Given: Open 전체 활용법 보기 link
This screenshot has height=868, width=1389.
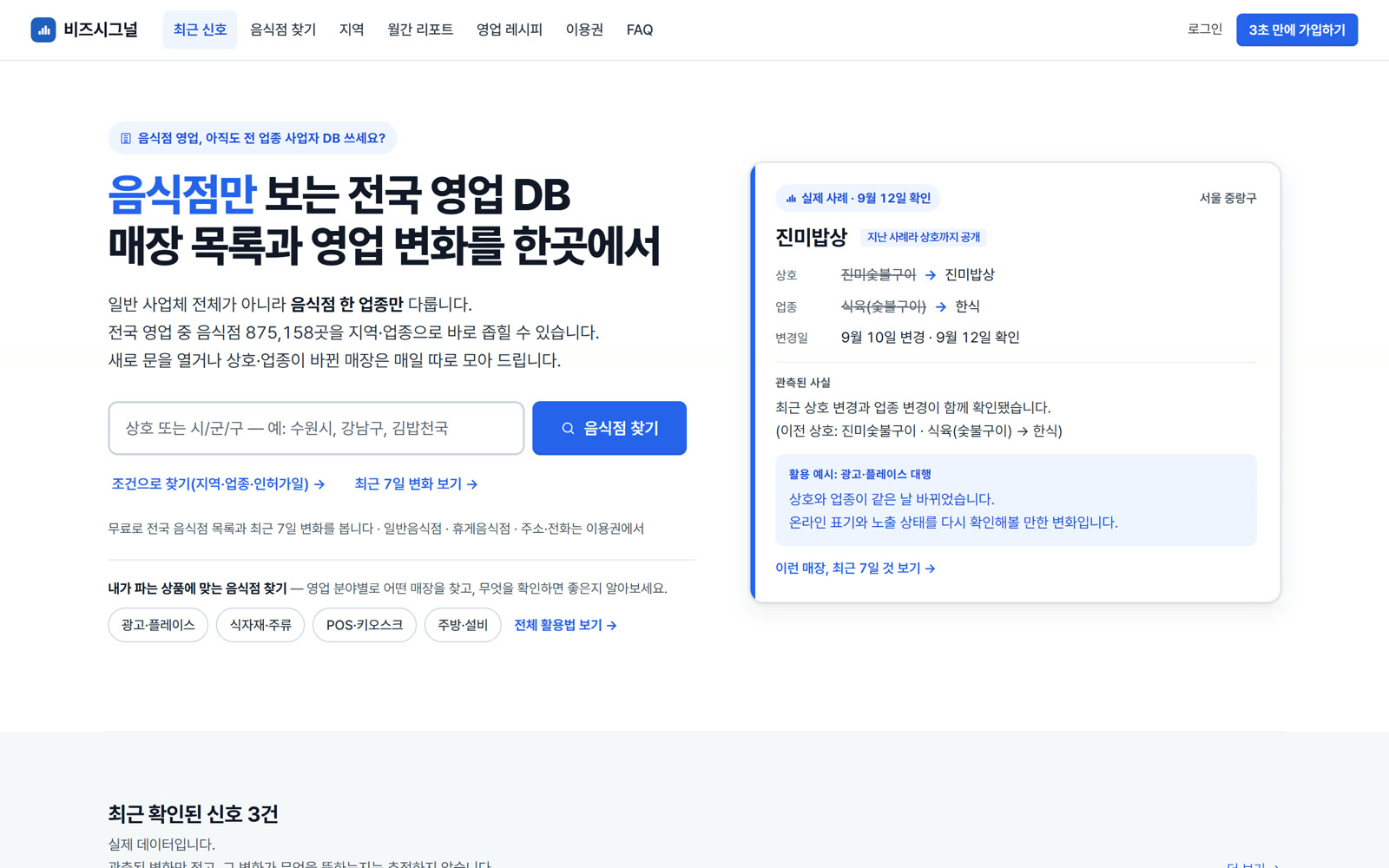Looking at the screenshot, I should (565, 625).
